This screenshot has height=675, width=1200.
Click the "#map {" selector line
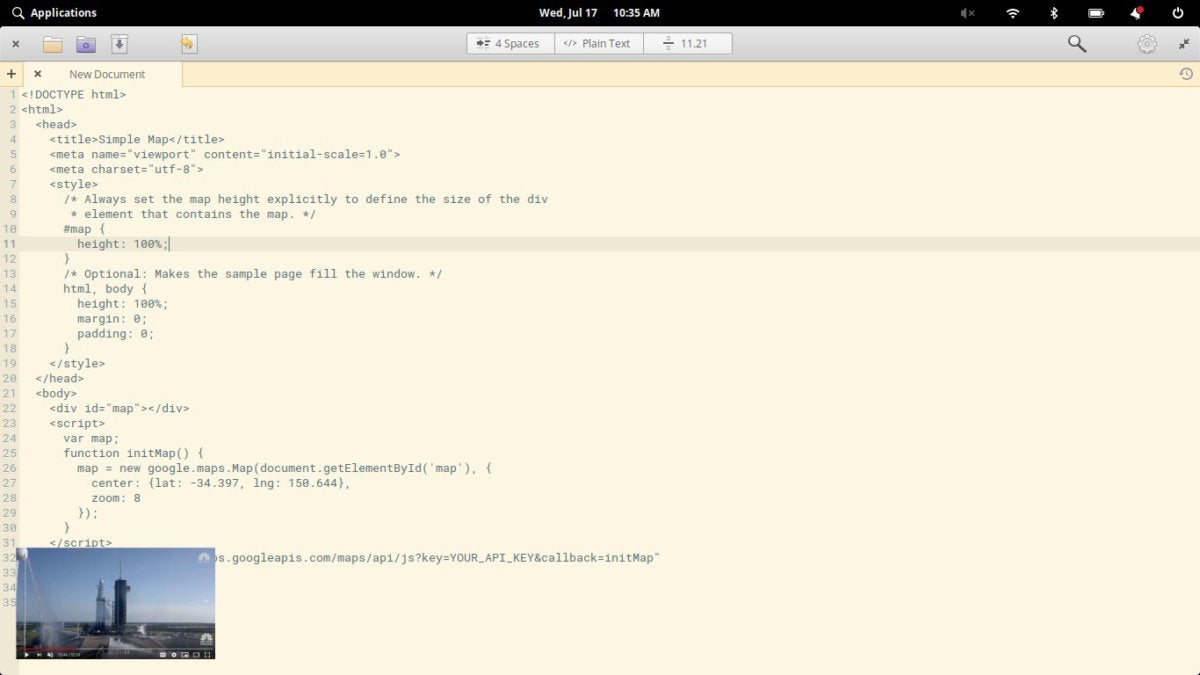point(84,229)
